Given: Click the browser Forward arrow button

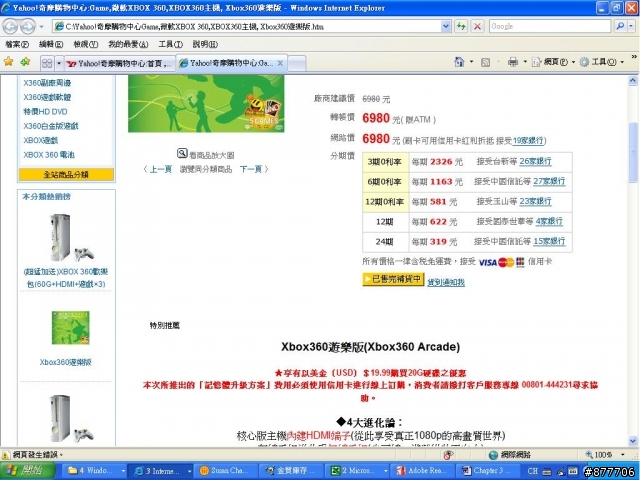Looking at the screenshot, I should click(27, 27).
